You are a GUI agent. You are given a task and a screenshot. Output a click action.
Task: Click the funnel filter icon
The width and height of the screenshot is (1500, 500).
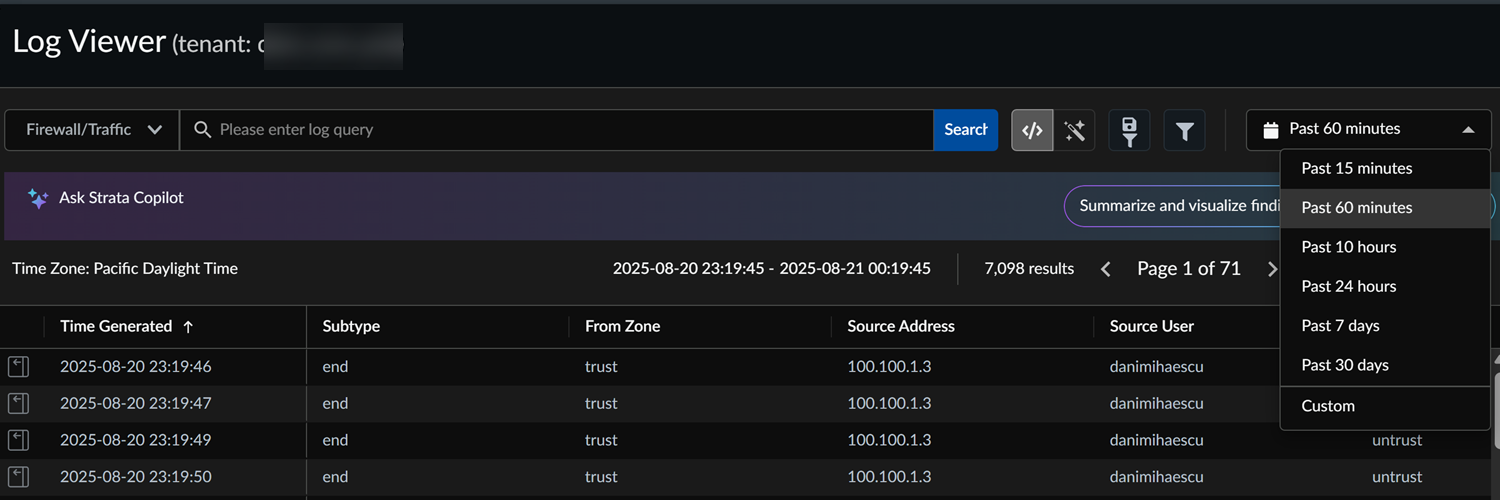click(1184, 130)
